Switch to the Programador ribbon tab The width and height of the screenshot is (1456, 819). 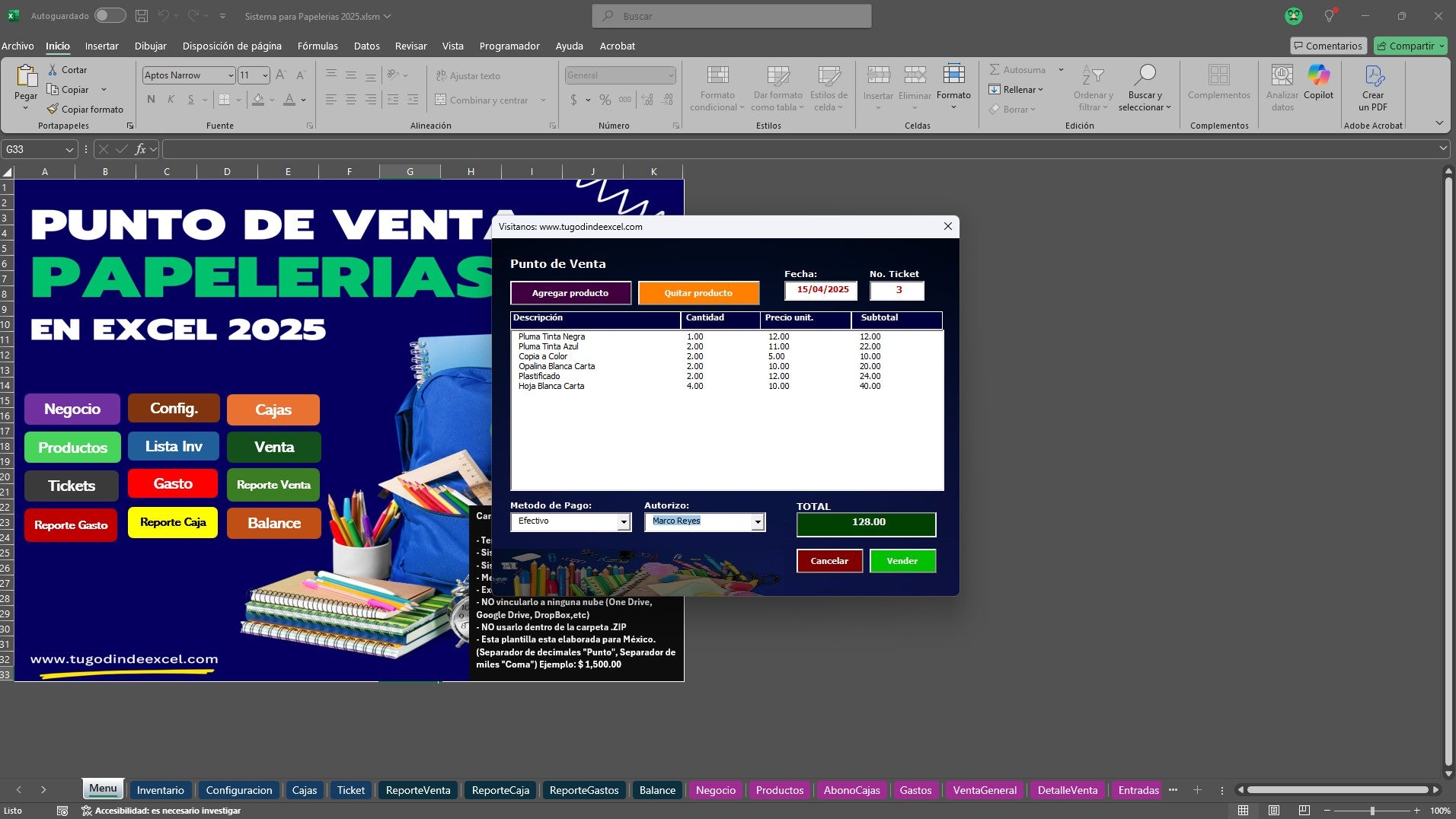coord(509,46)
